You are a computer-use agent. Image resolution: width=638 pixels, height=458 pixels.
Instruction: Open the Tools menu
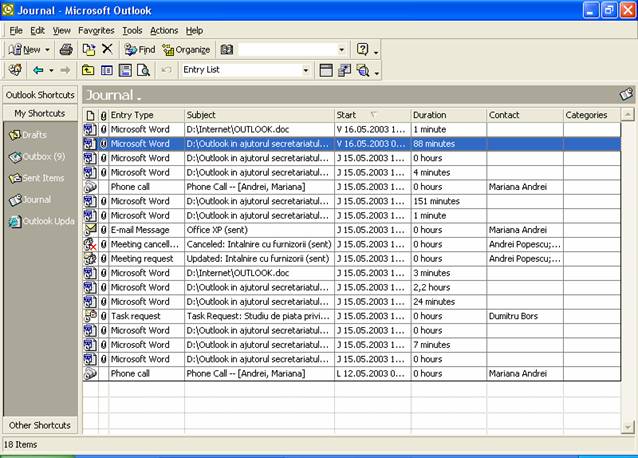click(x=132, y=31)
